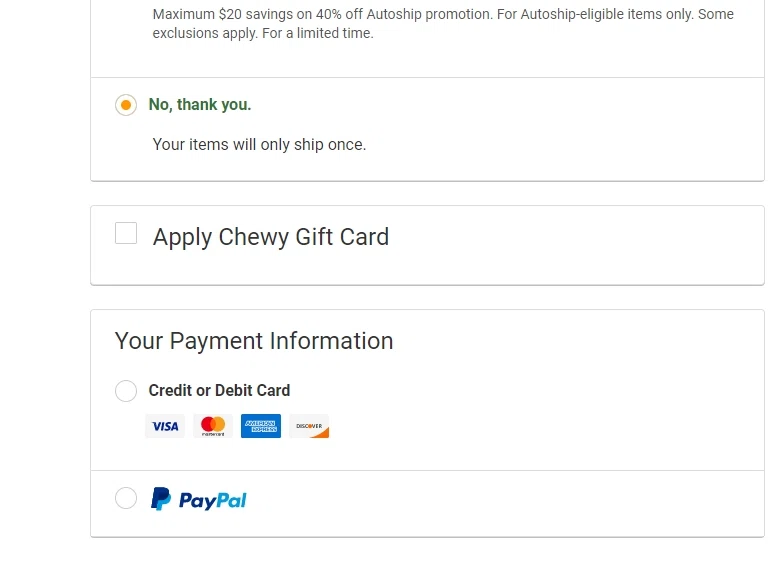Click the "Credit or Debit Card" label

click(x=219, y=391)
